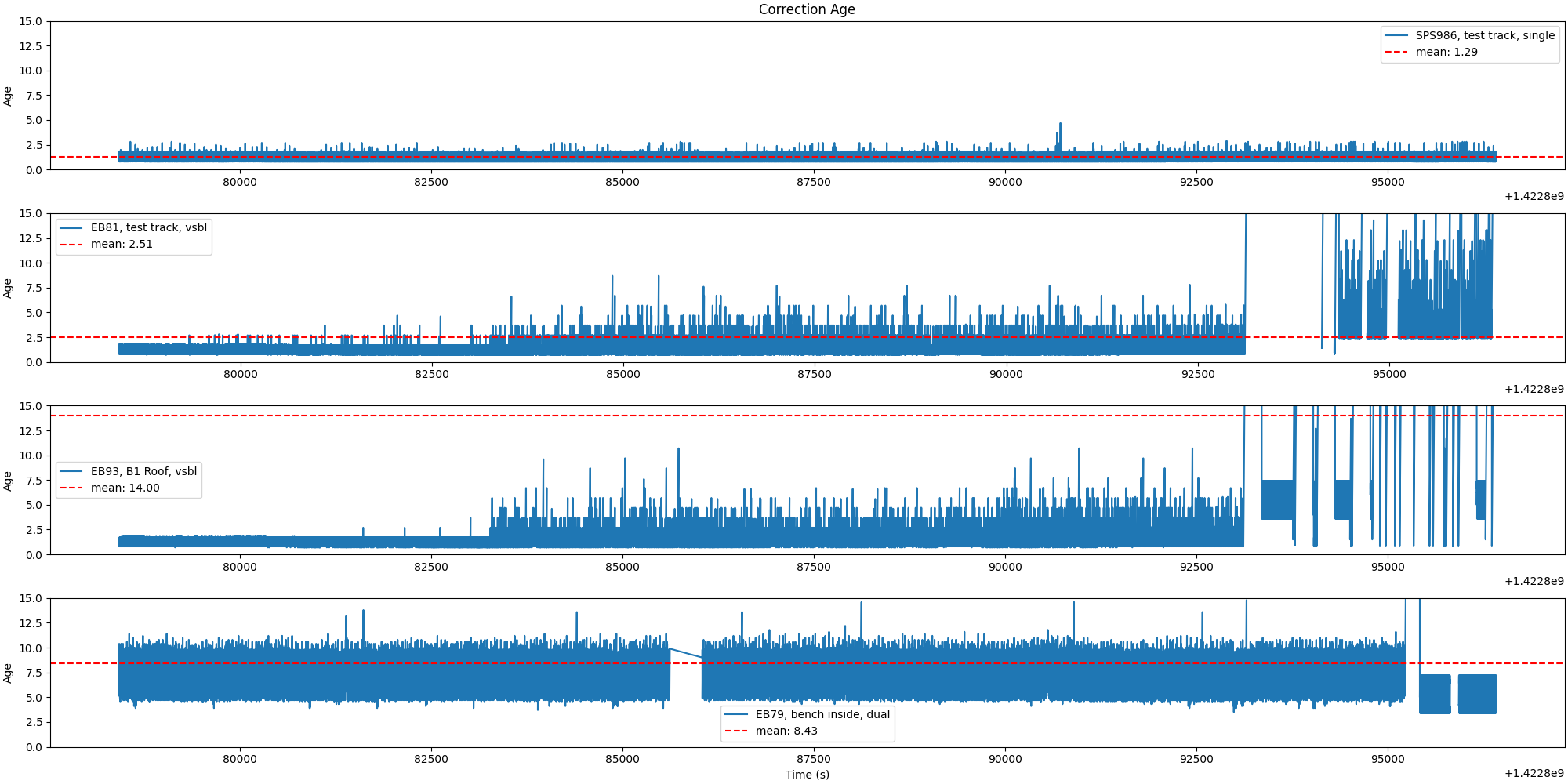The height and width of the screenshot is (784, 1568).
Task: Click the "Correction Age" chart title
Action: tap(807, 9)
